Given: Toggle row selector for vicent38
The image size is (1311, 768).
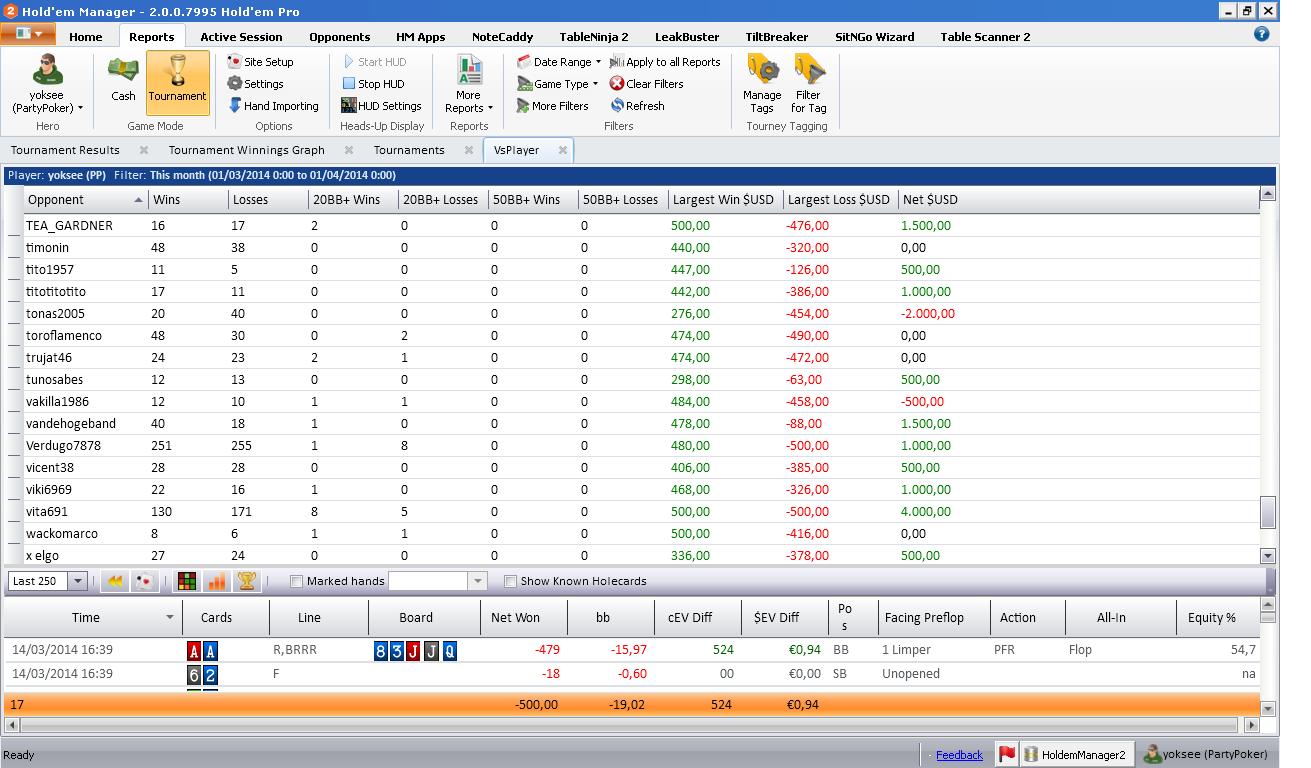Looking at the screenshot, I should point(14,468).
